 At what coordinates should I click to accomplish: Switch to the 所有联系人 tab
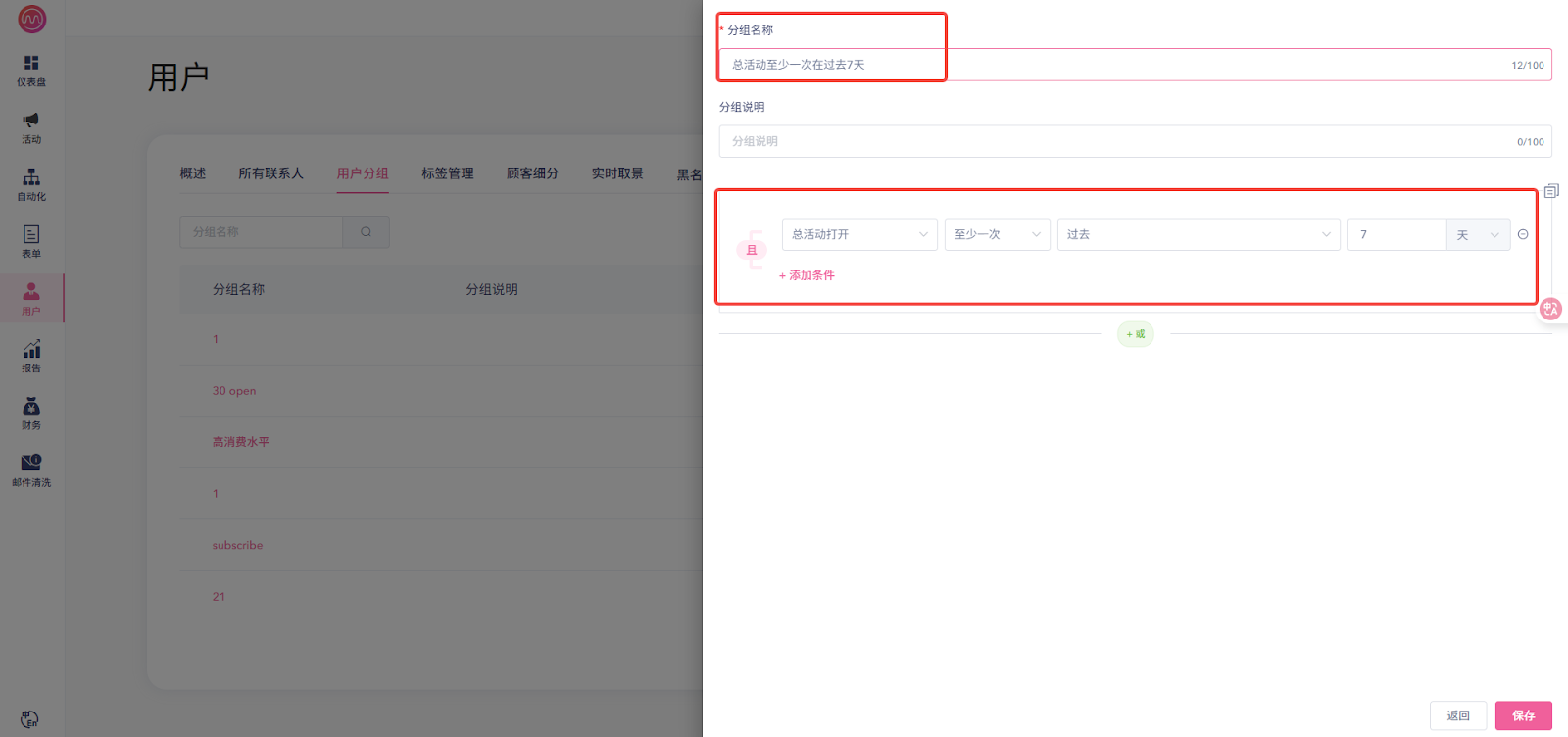[270, 173]
